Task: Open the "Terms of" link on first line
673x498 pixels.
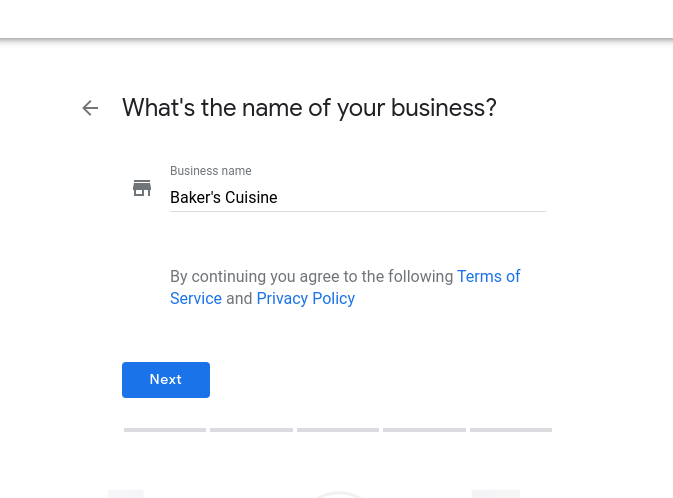Action: pos(488,276)
